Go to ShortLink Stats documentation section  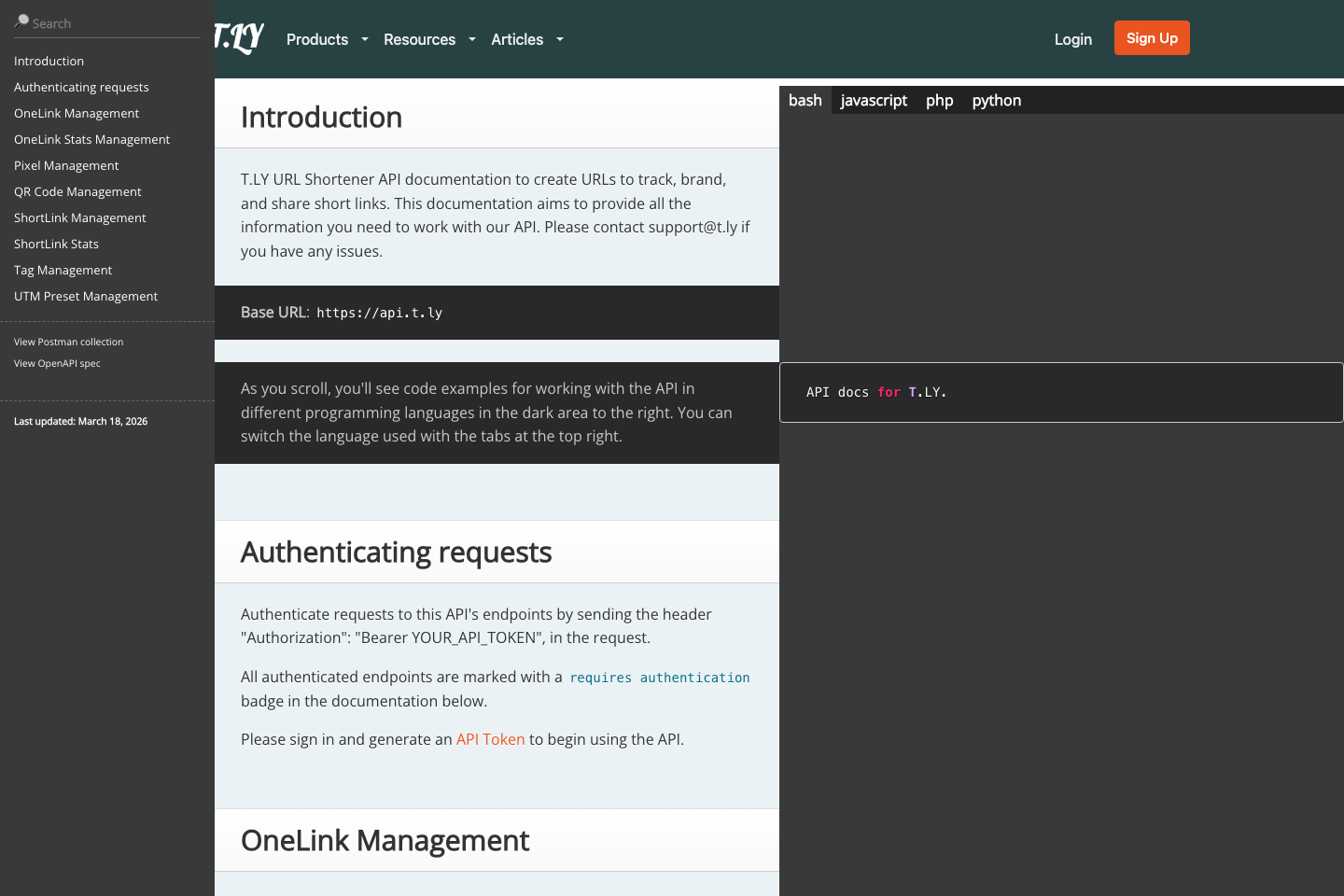(x=56, y=244)
